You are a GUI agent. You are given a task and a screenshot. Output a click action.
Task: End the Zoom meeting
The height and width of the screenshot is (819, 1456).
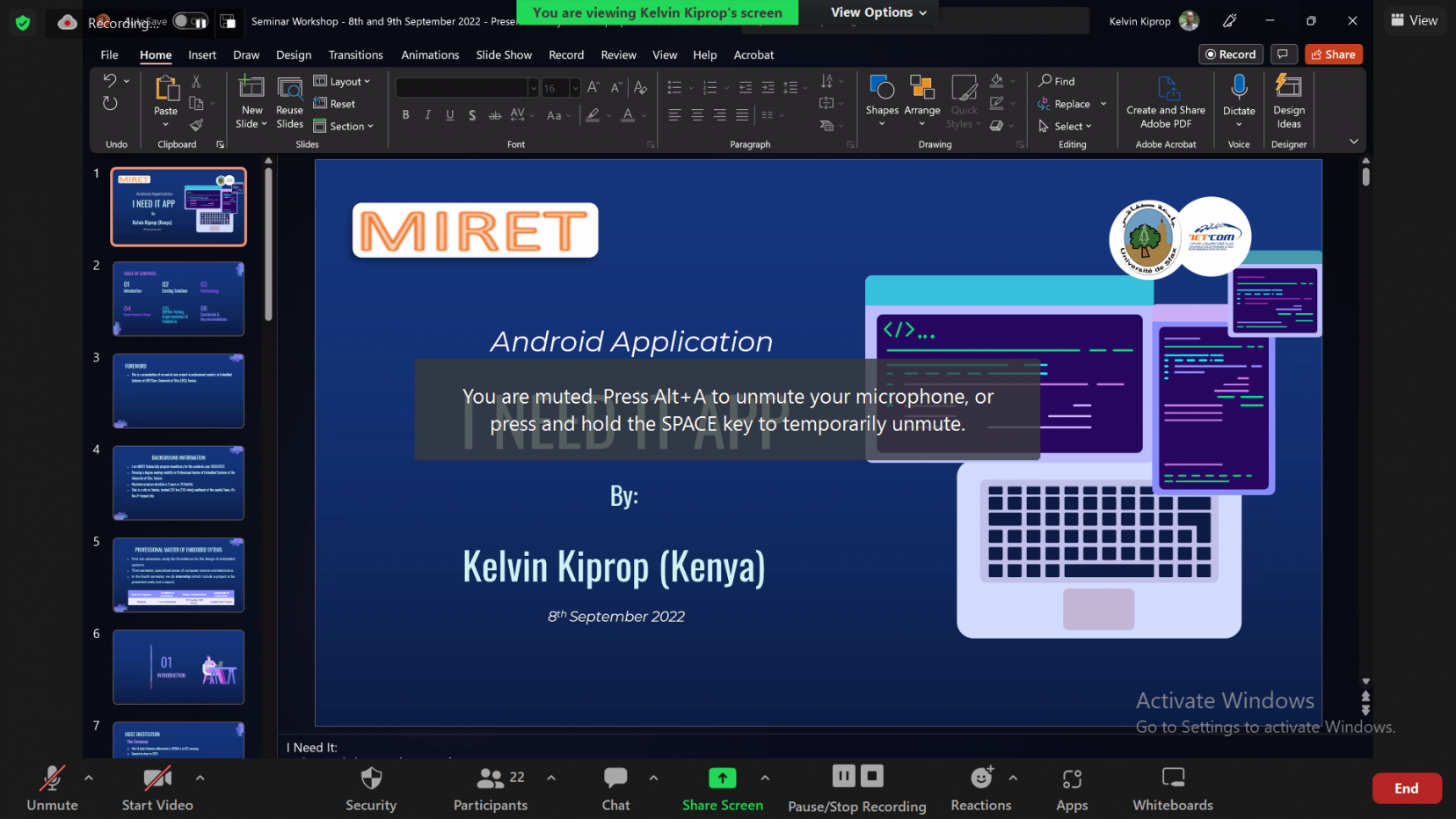pyautogui.click(x=1406, y=787)
